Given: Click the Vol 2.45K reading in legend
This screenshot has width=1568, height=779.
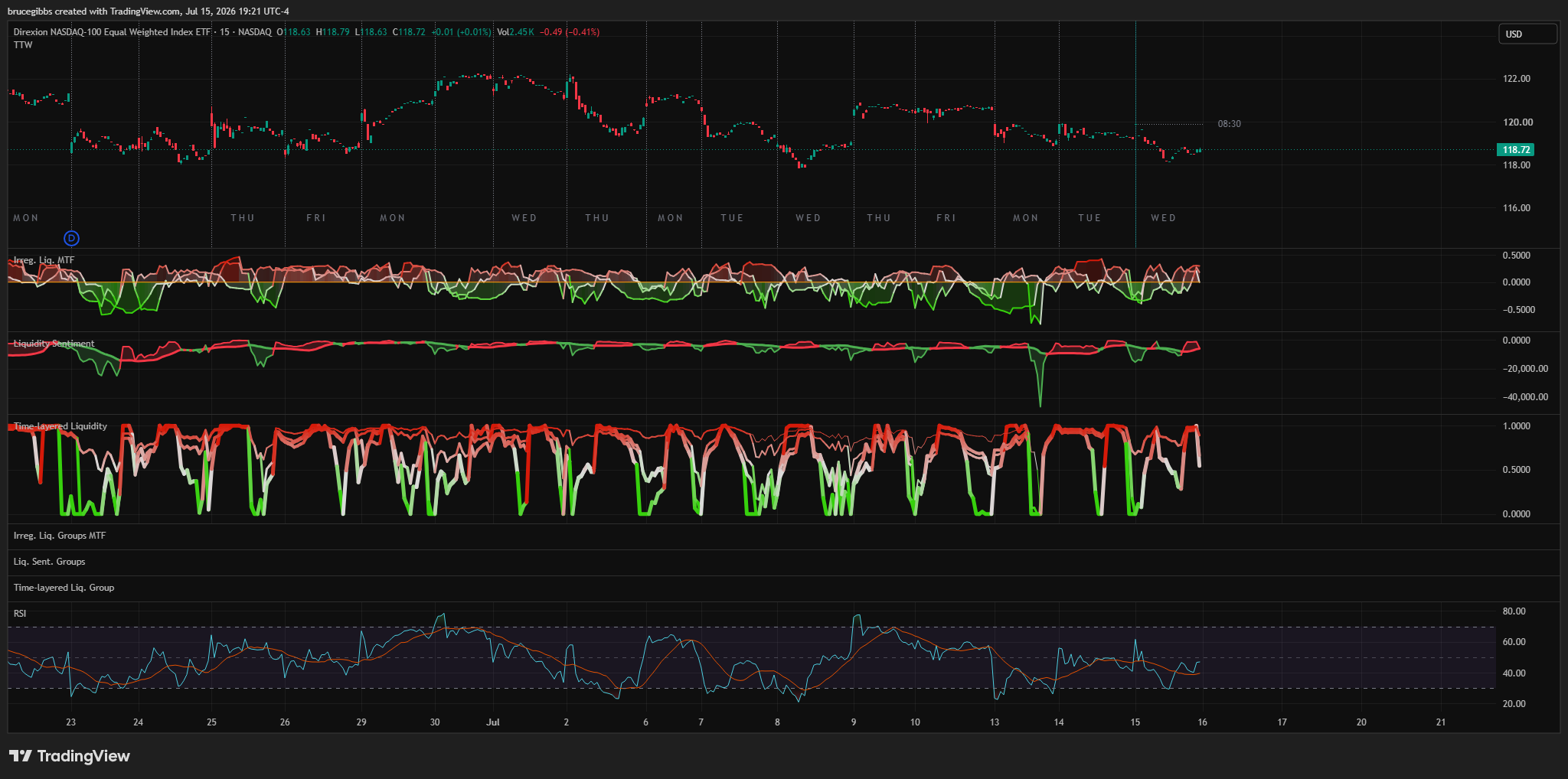Looking at the screenshot, I should (x=516, y=32).
